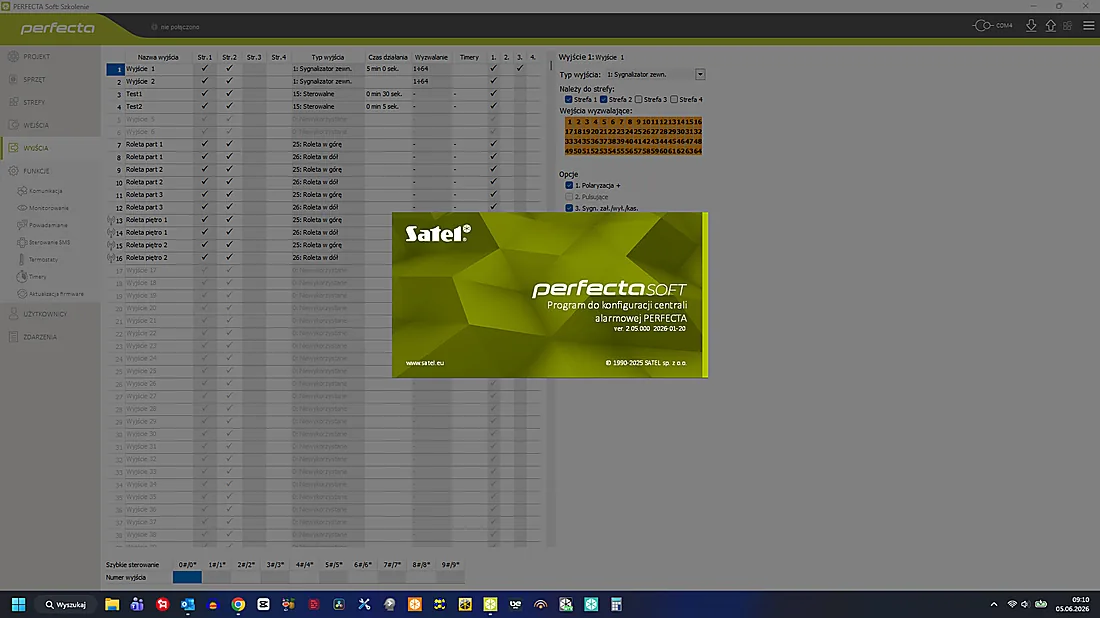The image size is (1100, 618).
Task: Select quick control 0#/0* column
Action: pos(187,565)
